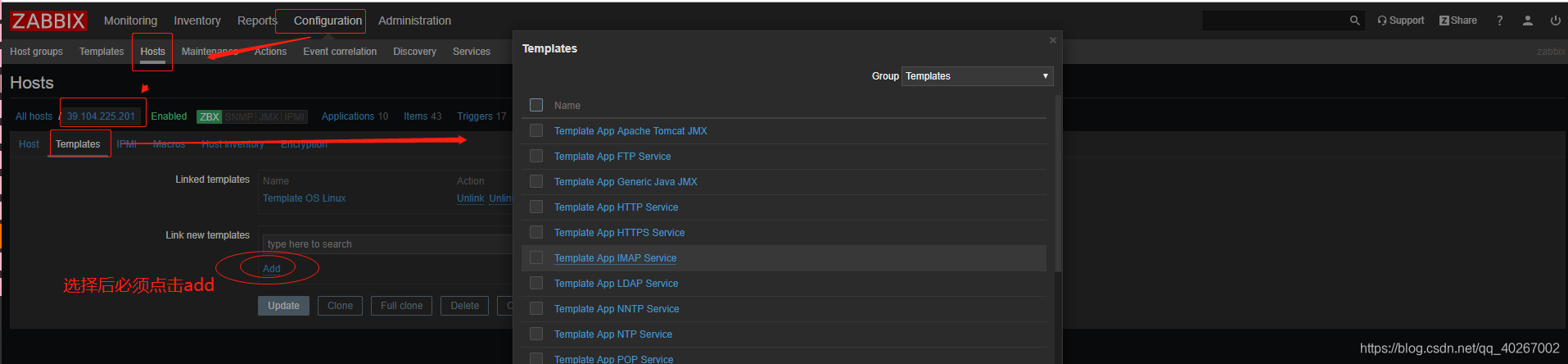Go to Services submenu item

[x=472, y=52]
